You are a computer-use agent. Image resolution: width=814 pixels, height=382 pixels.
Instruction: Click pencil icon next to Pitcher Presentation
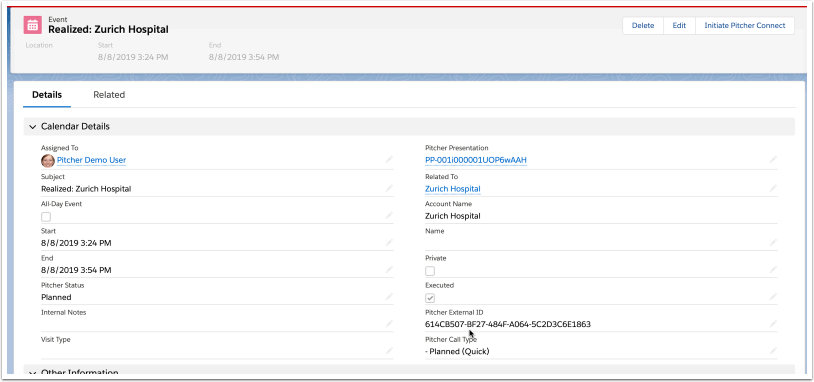click(x=773, y=160)
